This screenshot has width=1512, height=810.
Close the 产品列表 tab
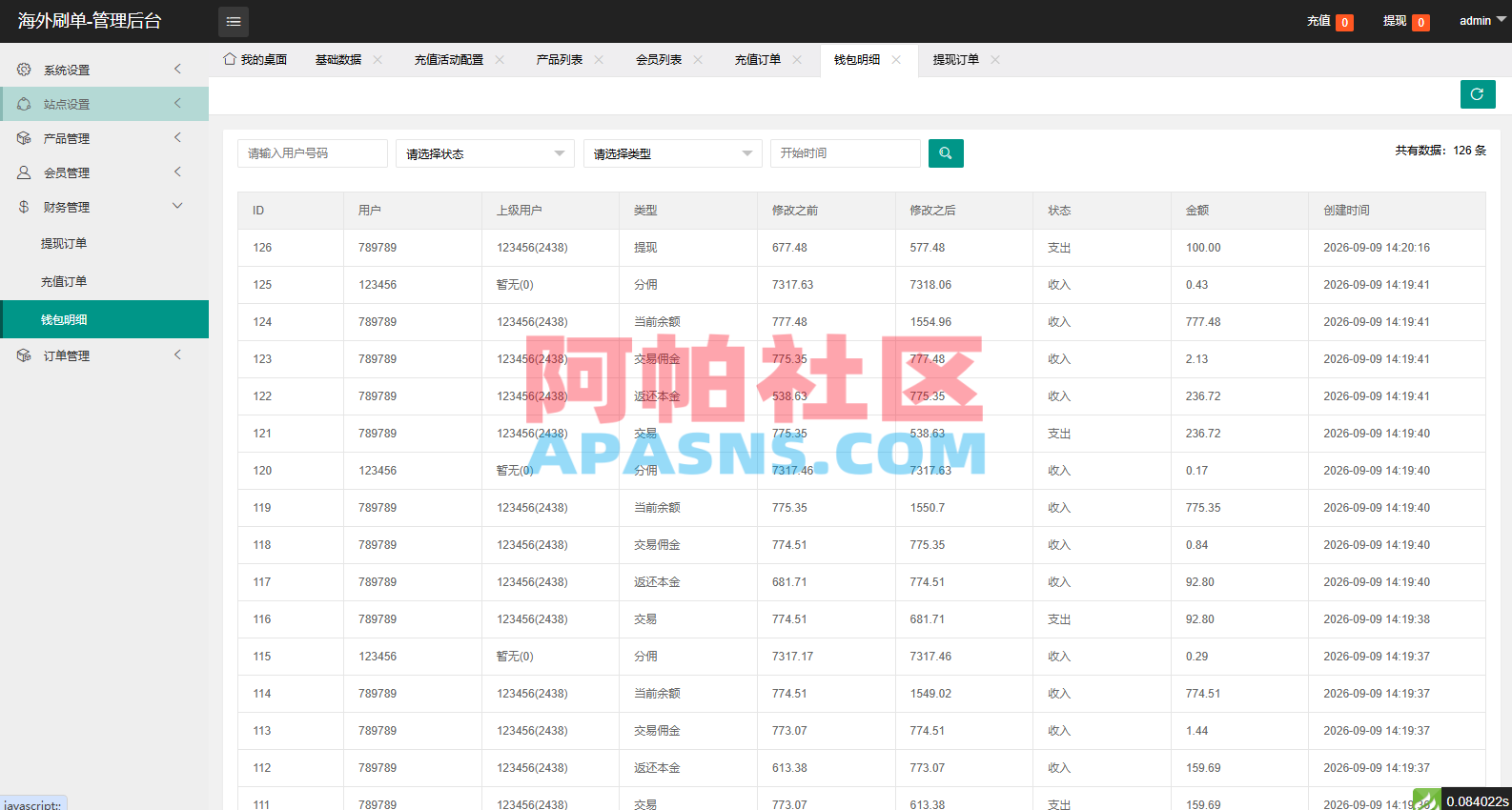point(599,59)
